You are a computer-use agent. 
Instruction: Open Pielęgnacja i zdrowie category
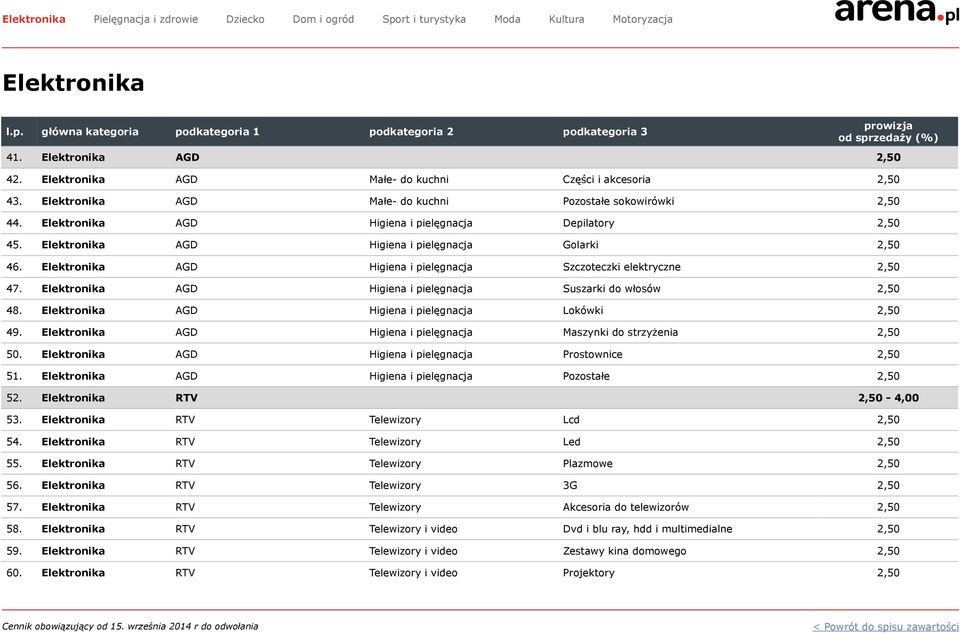(146, 19)
